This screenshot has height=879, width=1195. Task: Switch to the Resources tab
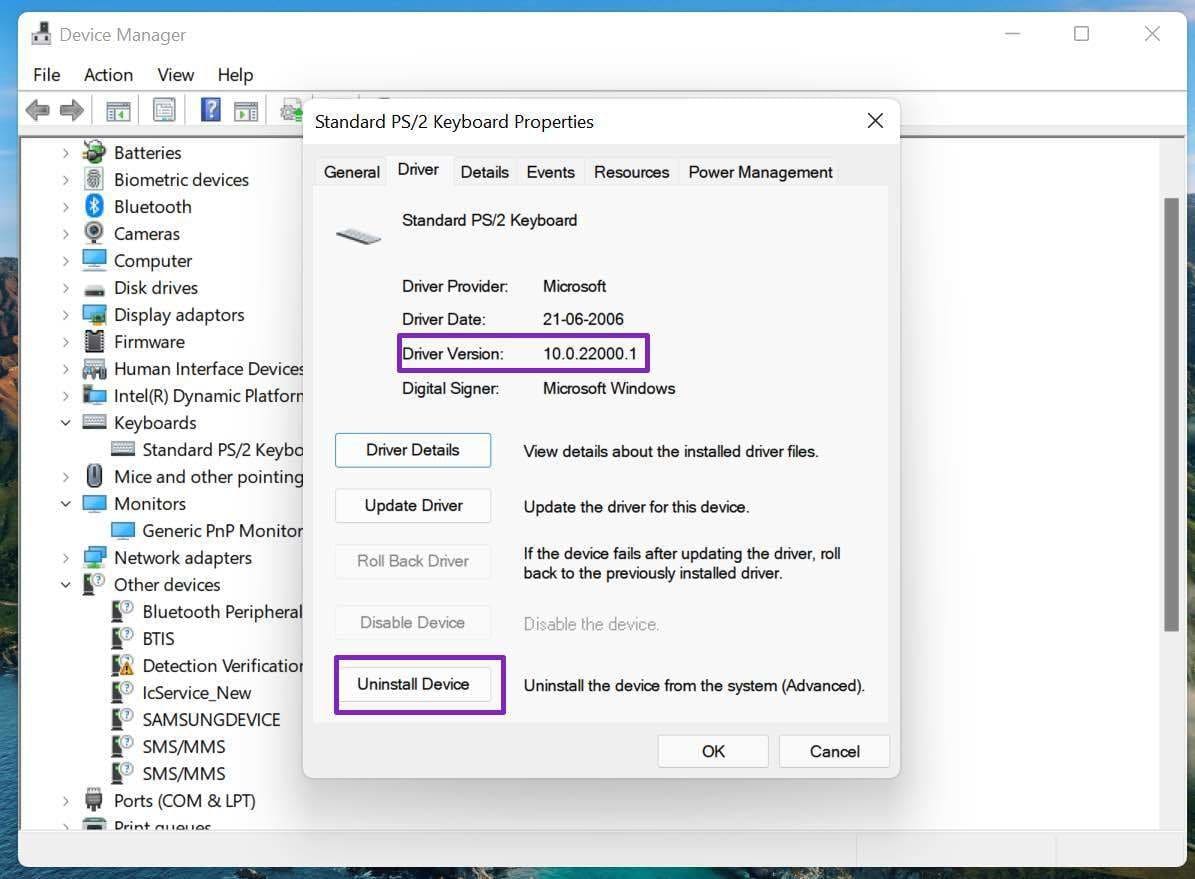[x=631, y=172]
